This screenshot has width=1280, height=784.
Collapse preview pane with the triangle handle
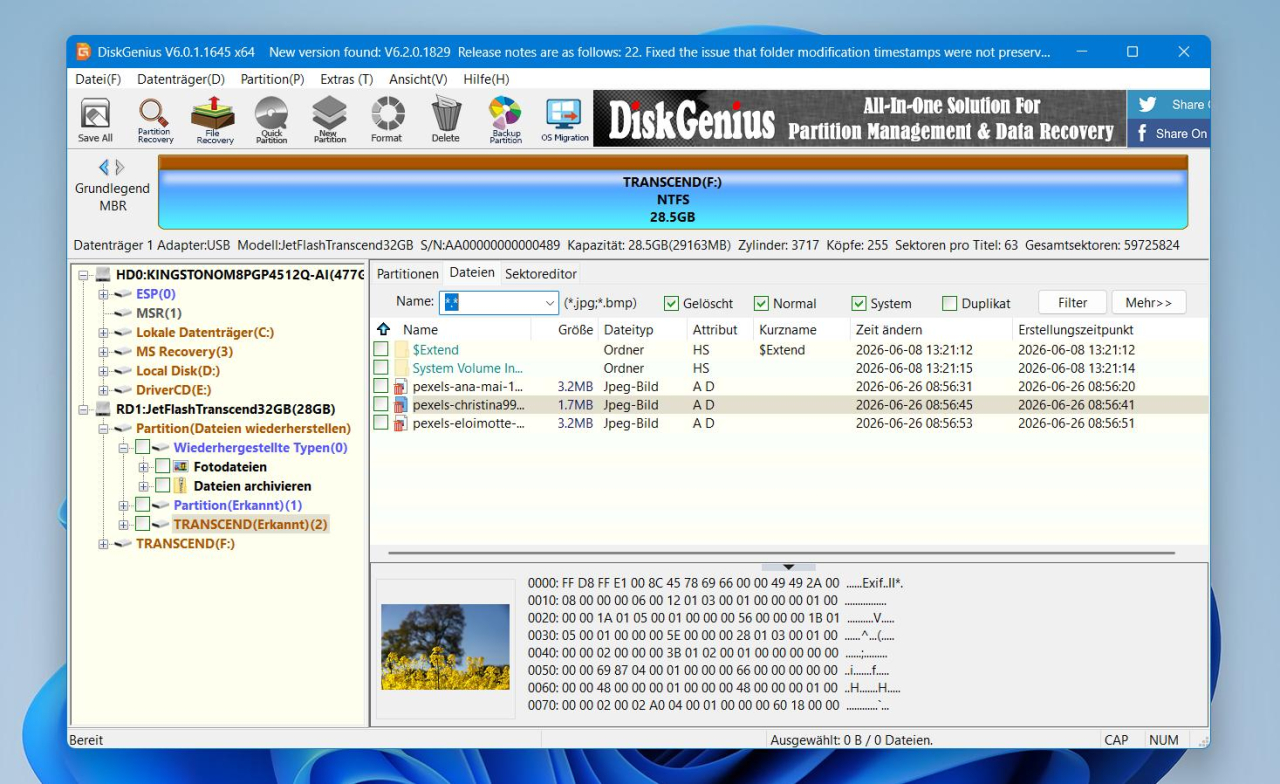click(x=788, y=567)
